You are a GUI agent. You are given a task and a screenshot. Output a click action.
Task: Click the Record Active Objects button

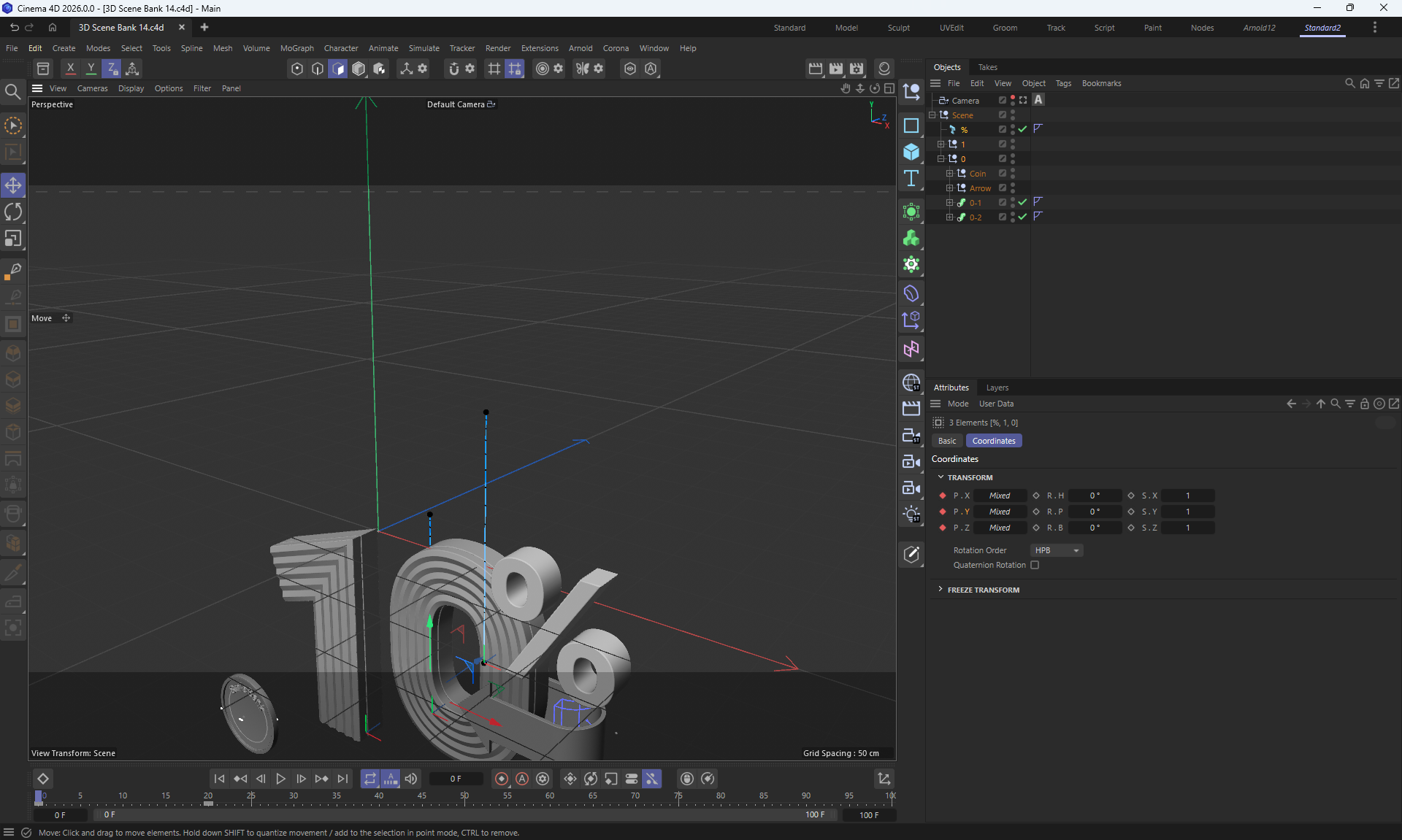[x=501, y=779]
